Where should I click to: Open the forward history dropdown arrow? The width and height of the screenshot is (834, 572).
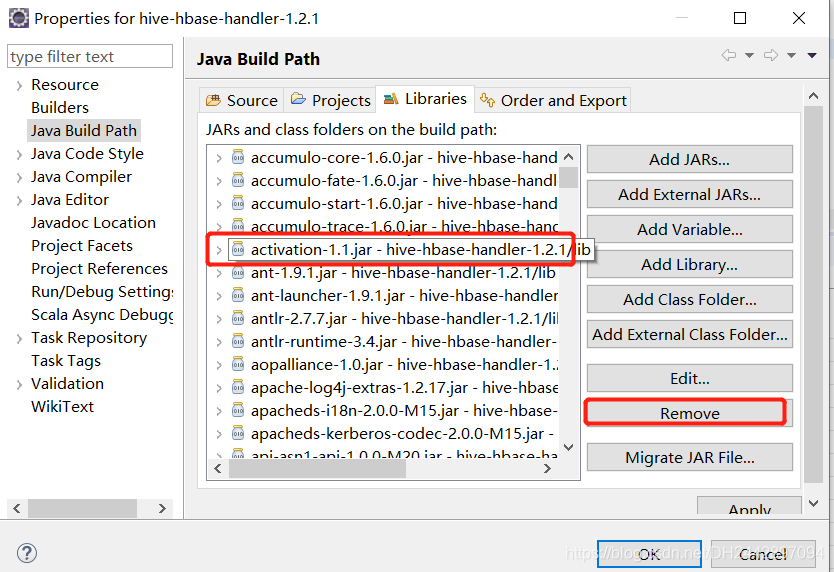click(791, 55)
